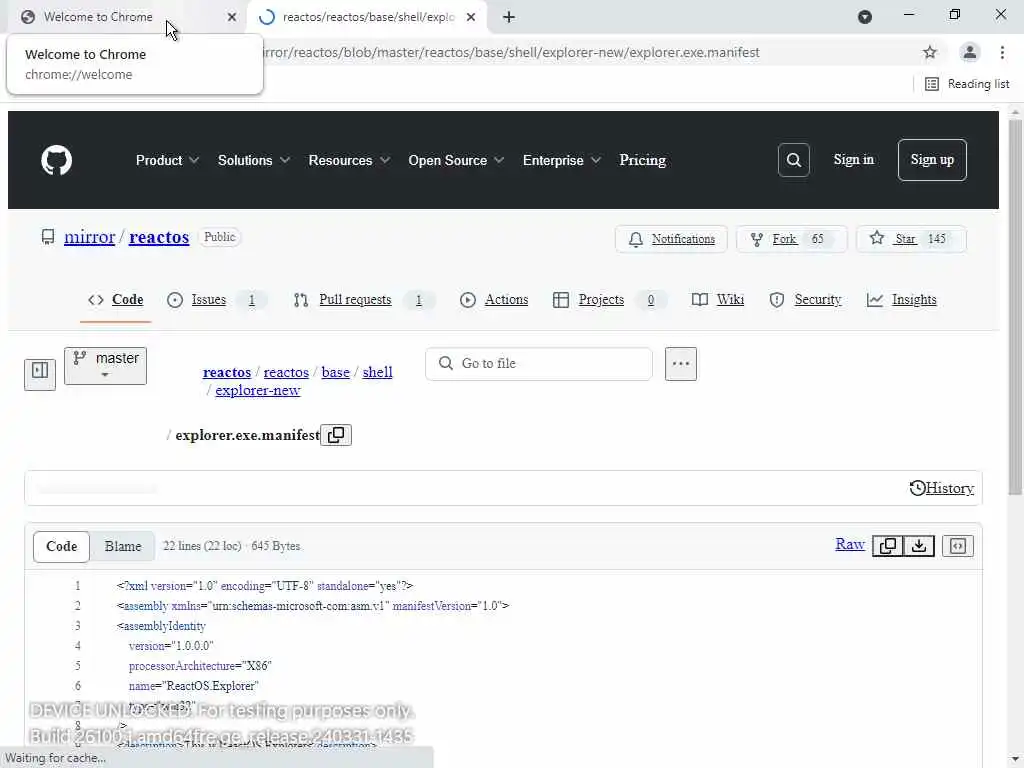Image resolution: width=1024 pixels, height=768 pixels.
Task: Click the processorArchitecture="X86" code line
Action: pos(200,666)
